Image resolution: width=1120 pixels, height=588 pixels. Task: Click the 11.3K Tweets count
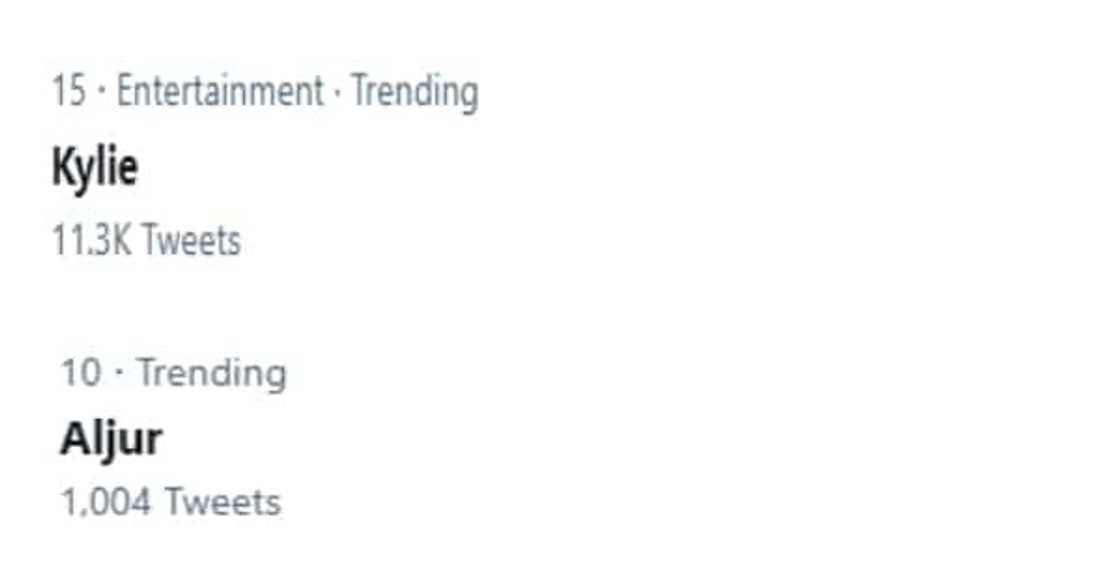click(x=146, y=240)
